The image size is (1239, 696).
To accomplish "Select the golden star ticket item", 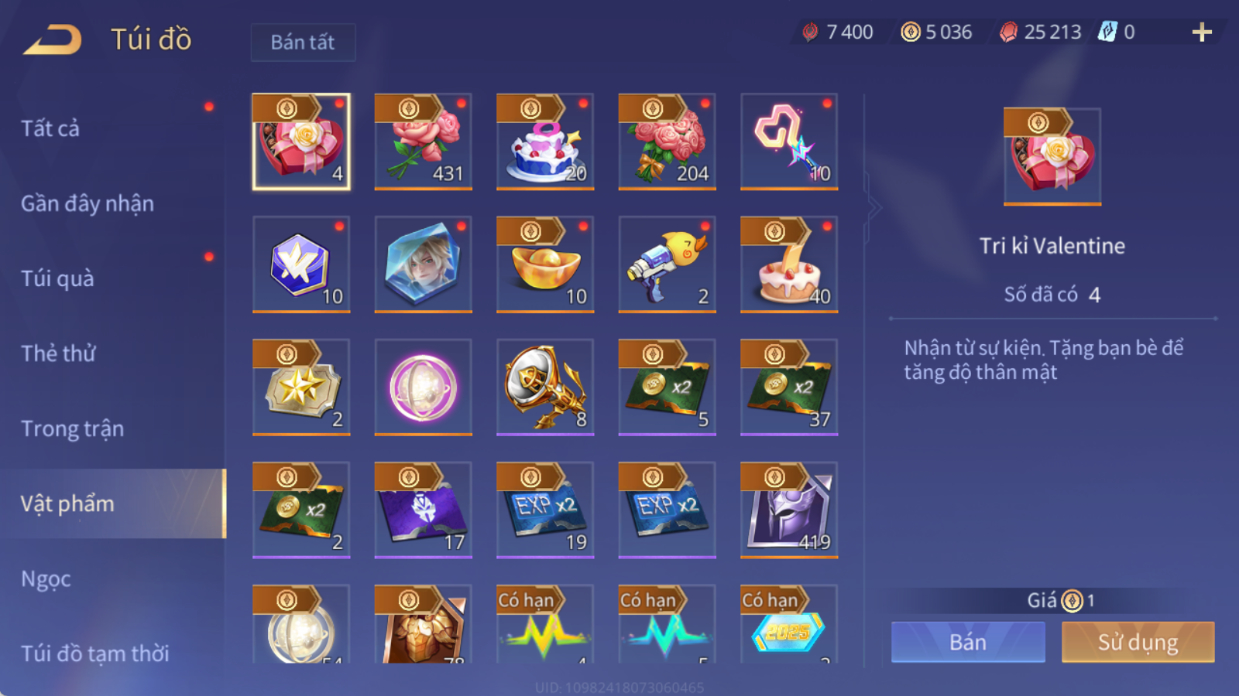I will coord(301,387).
